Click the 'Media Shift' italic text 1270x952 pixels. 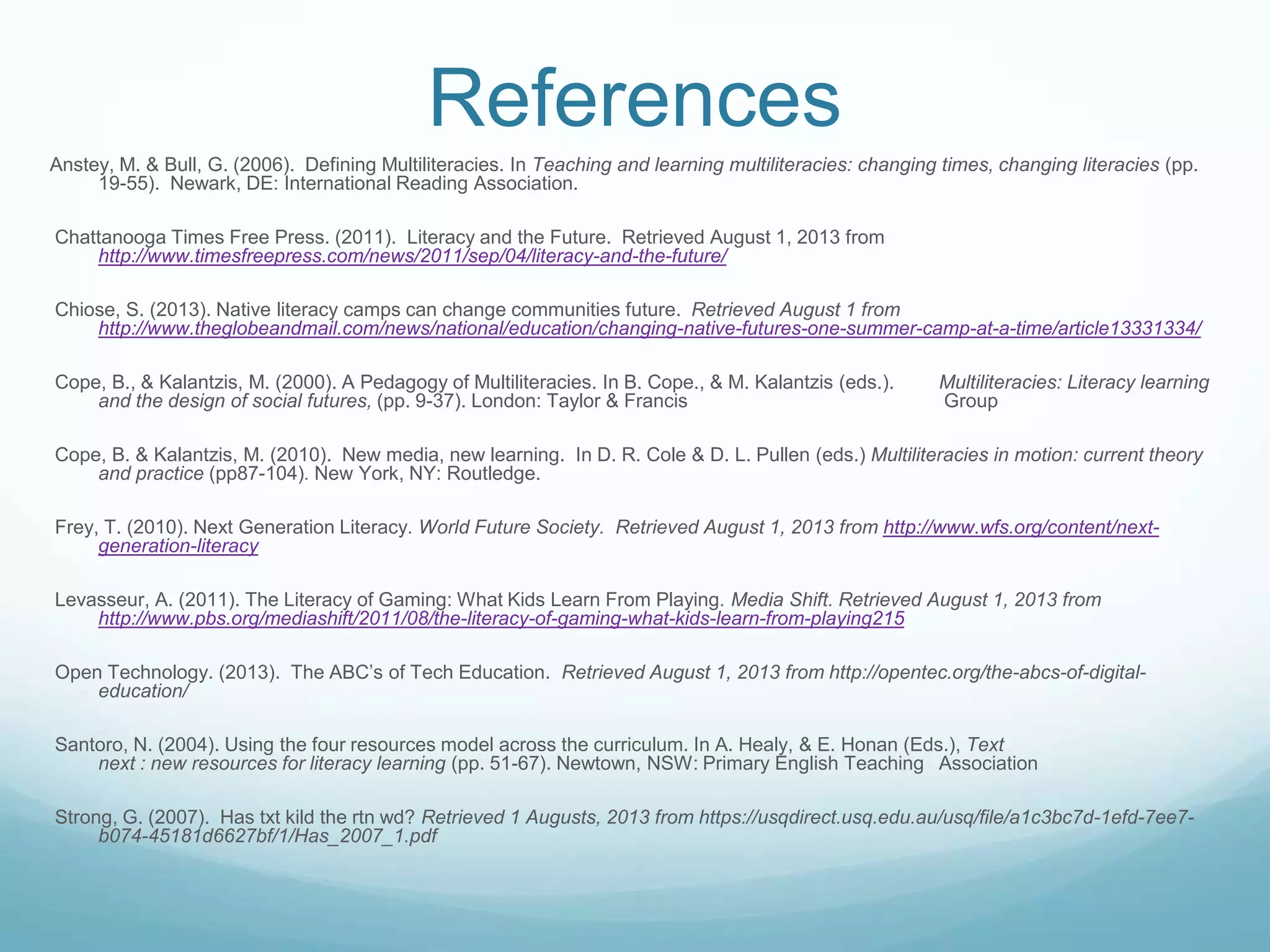pos(782,600)
